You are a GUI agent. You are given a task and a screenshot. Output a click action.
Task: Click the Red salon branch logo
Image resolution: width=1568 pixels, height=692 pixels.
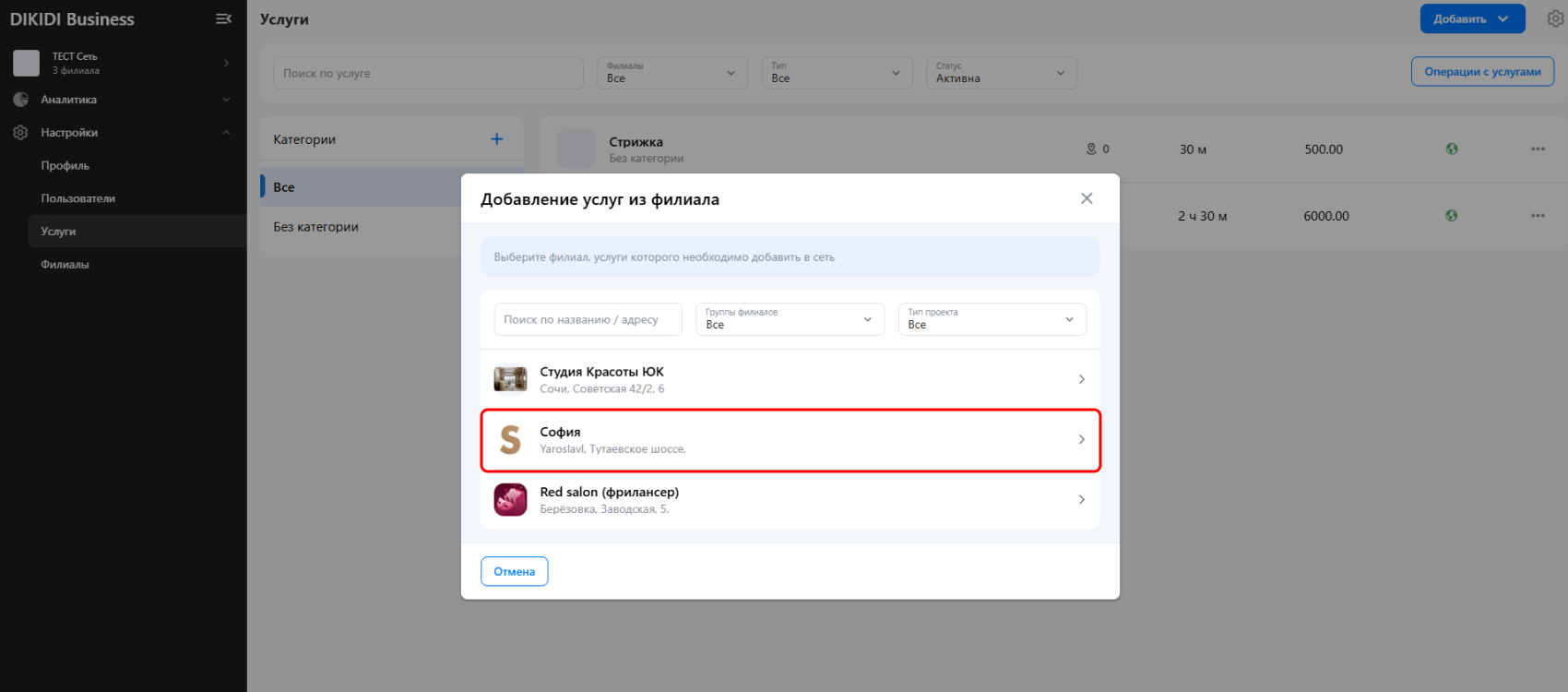click(x=510, y=499)
